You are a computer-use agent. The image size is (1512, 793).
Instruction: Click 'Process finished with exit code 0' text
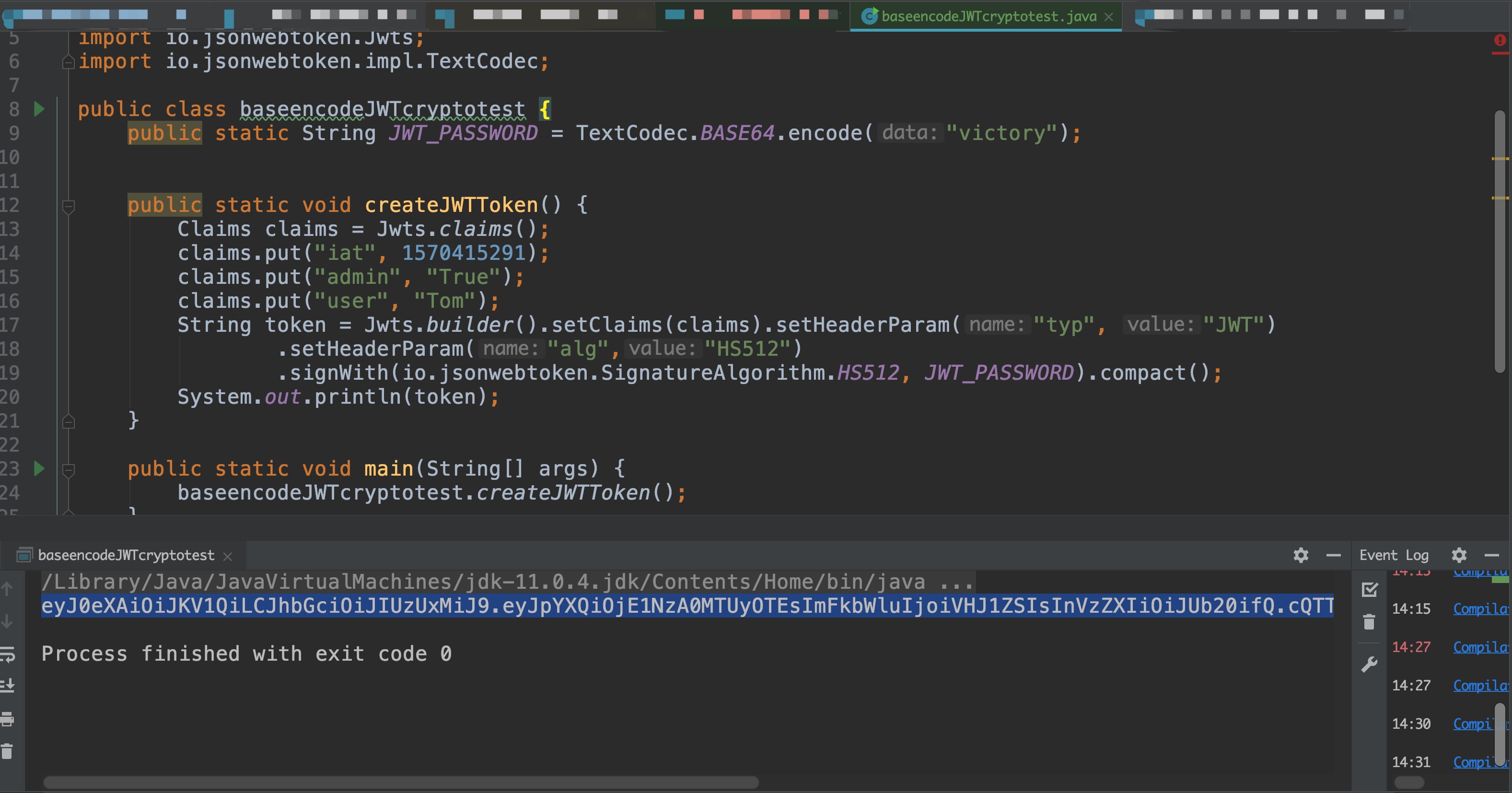tap(246, 654)
